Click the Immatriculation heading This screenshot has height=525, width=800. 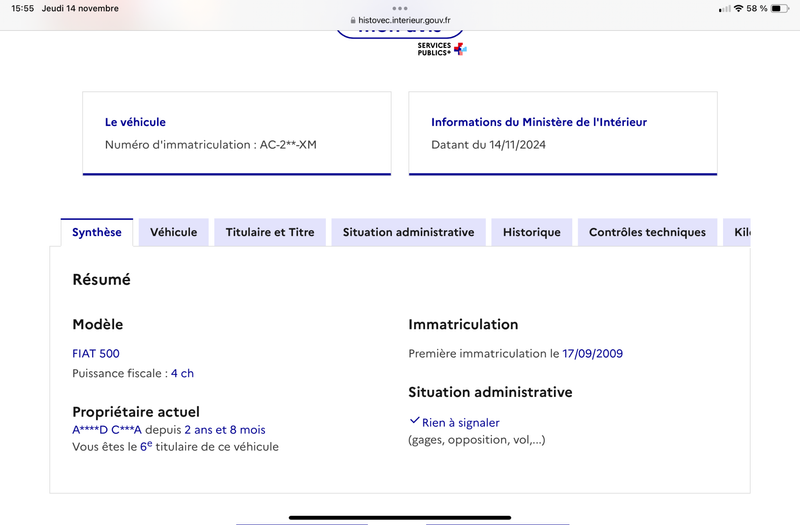tap(463, 324)
